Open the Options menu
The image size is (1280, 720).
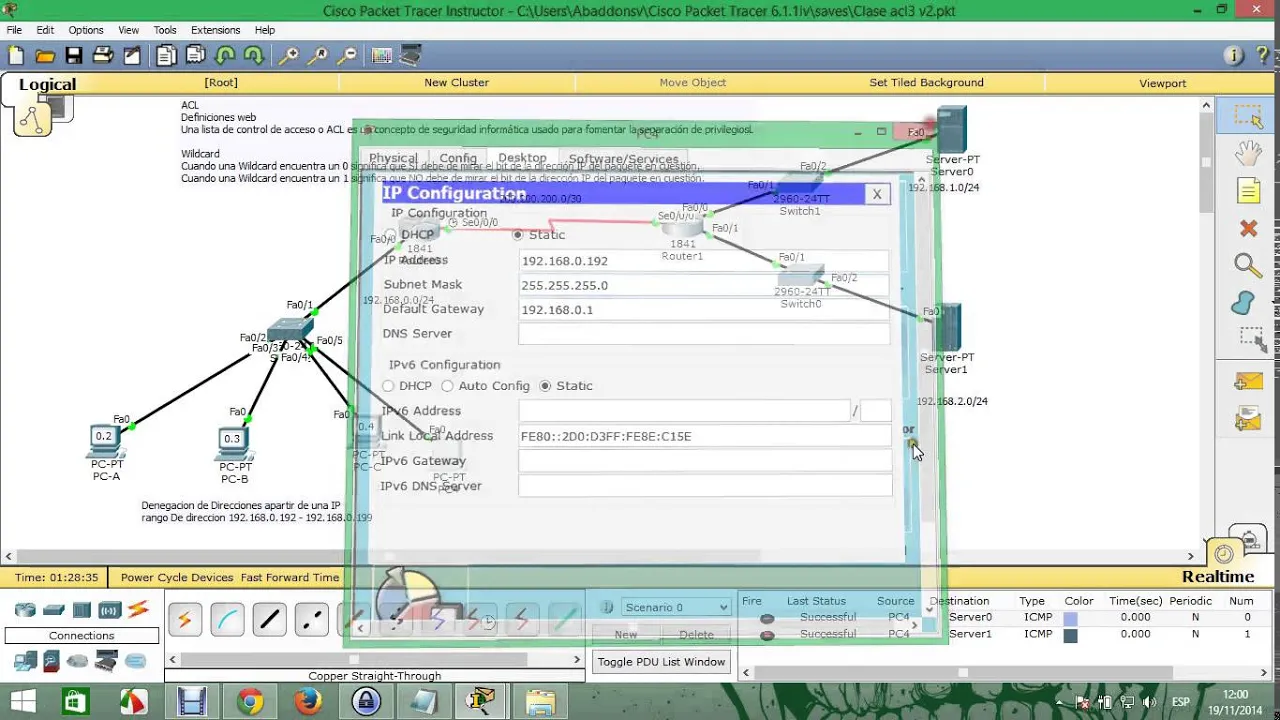(x=86, y=30)
